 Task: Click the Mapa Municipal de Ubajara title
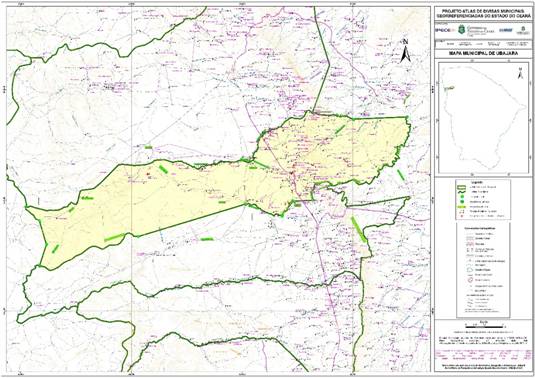click(483, 54)
